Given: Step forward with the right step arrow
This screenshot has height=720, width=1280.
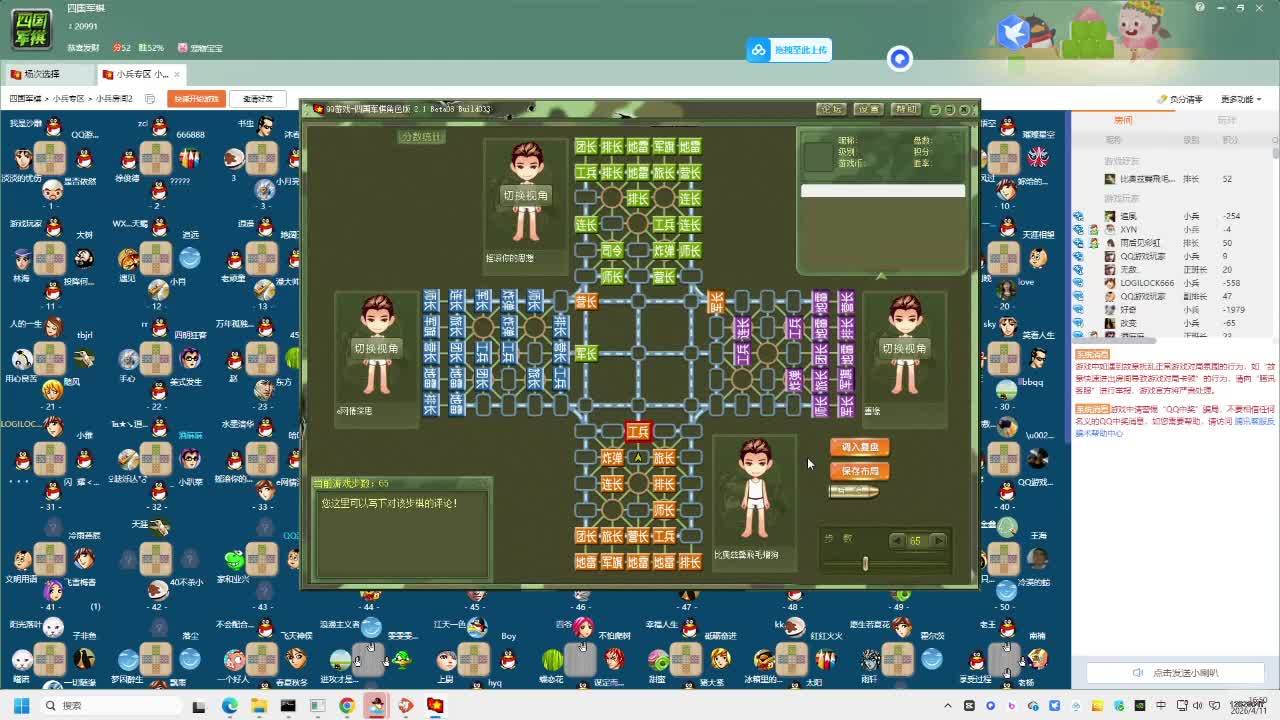Looking at the screenshot, I should pyautogui.click(x=938, y=540).
